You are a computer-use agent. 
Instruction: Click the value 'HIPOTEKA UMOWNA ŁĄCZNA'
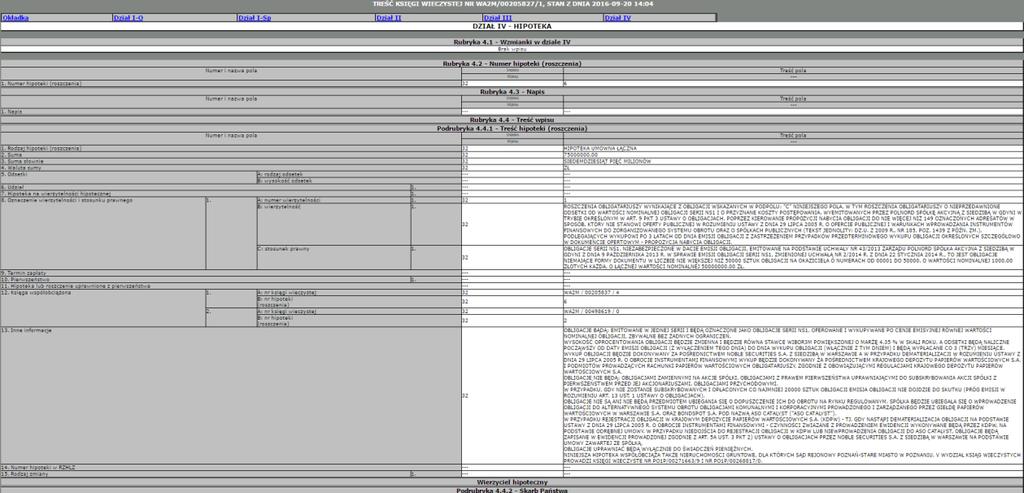click(600, 148)
